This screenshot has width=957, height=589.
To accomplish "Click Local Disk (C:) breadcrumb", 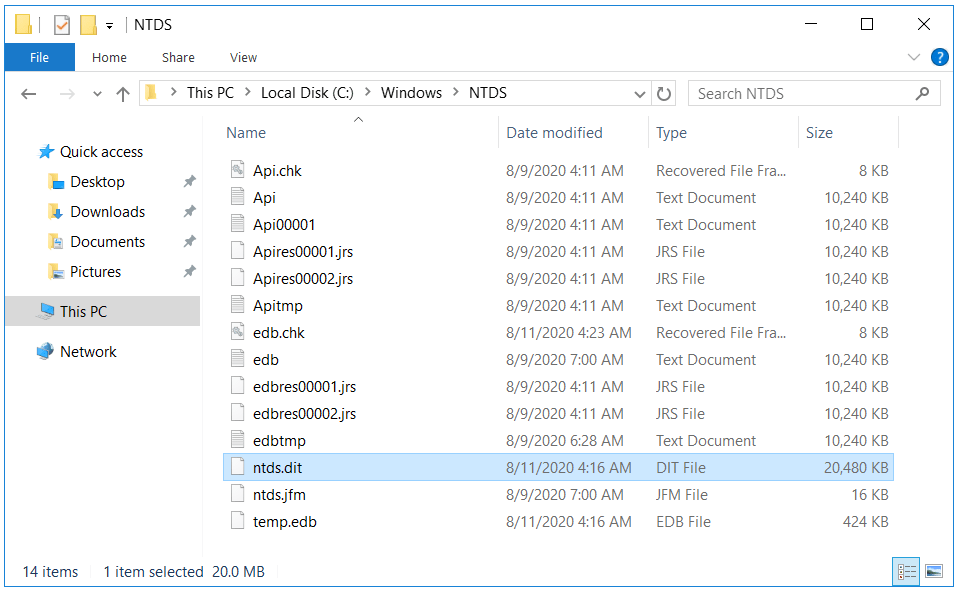I will pyautogui.click(x=307, y=93).
